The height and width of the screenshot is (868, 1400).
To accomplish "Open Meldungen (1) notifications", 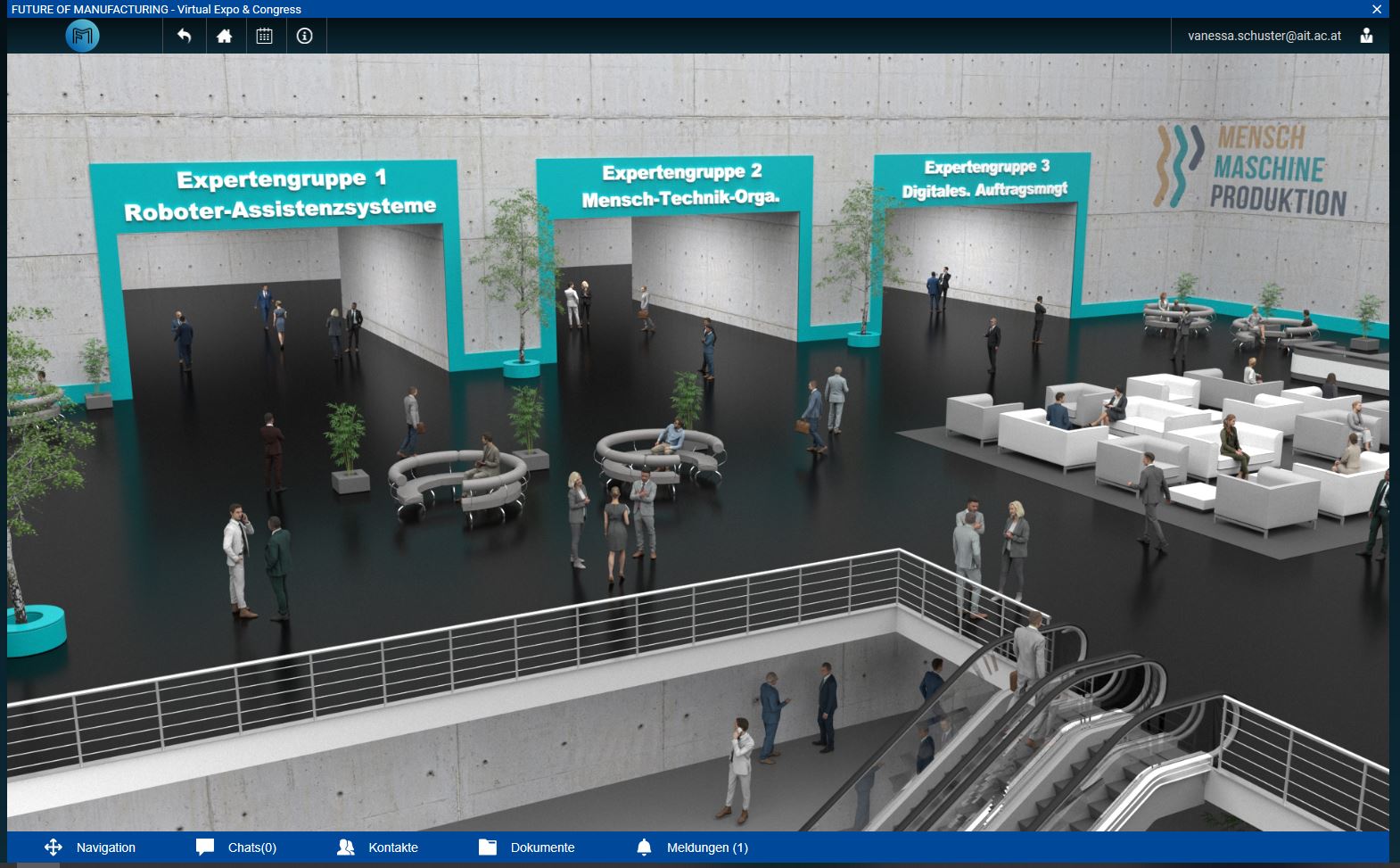I will tap(708, 847).
